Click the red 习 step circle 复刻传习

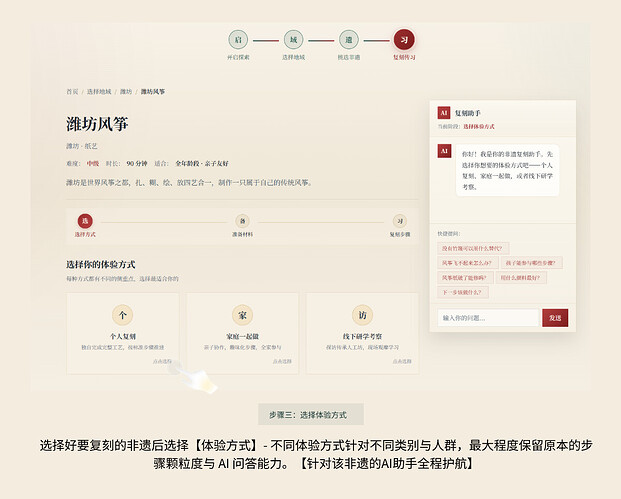pyautogui.click(x=404, y=40)
